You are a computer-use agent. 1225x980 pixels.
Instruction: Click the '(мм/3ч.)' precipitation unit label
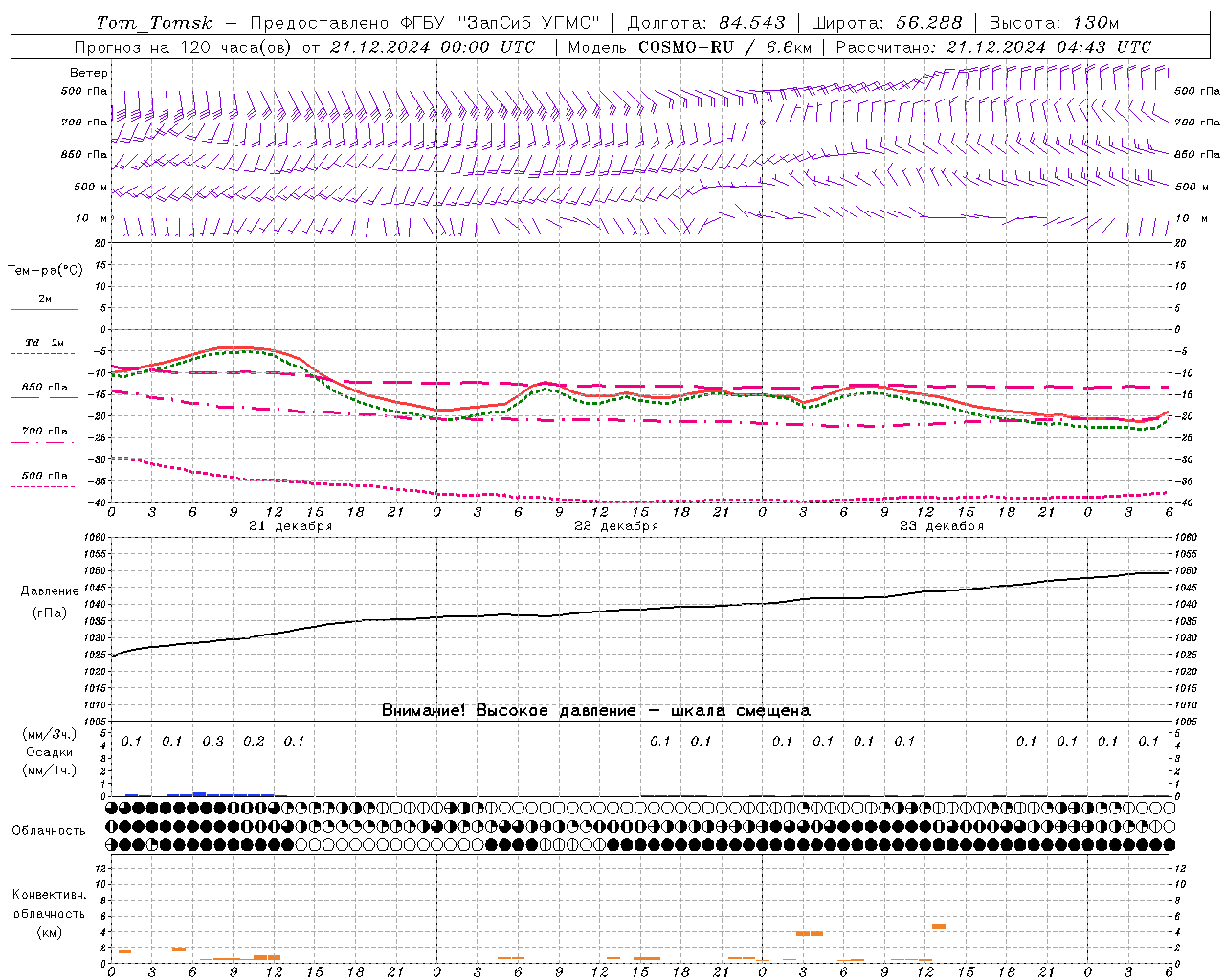pyautogui.click(x=49, y=734)
